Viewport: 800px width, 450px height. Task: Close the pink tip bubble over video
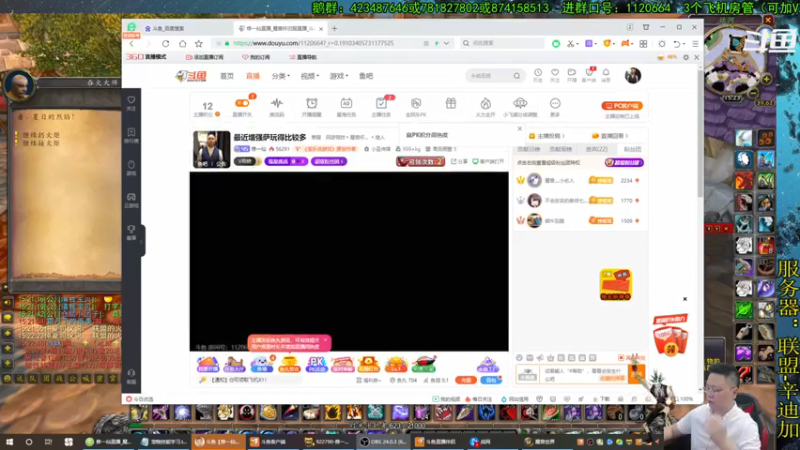click(x=325, y=339)
